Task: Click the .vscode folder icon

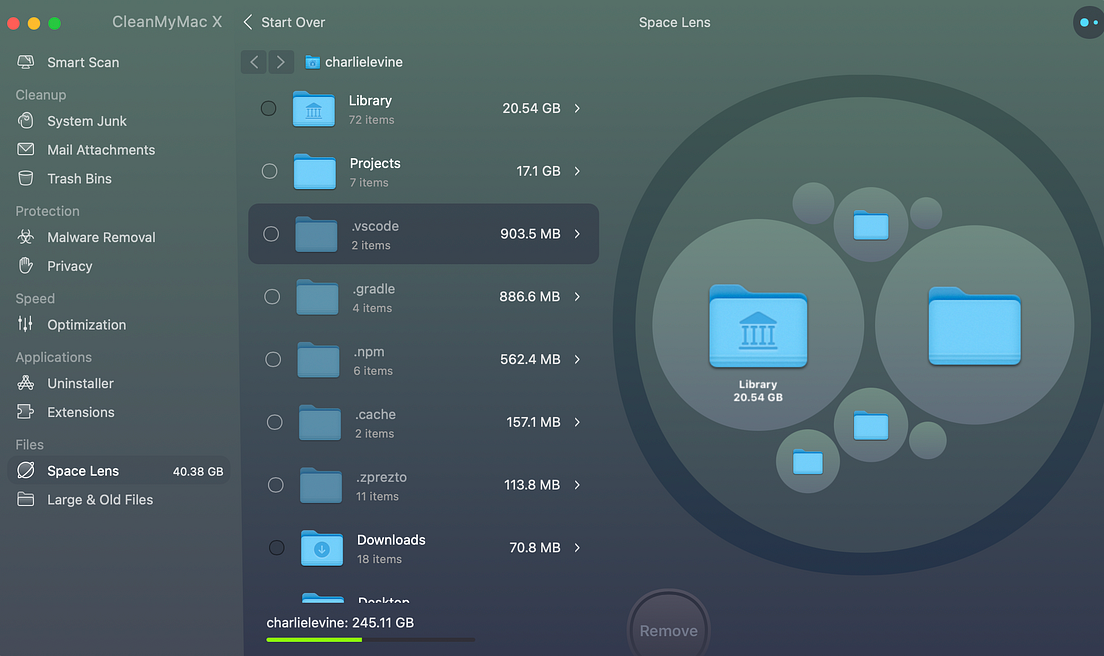Action: click(316, 234)
